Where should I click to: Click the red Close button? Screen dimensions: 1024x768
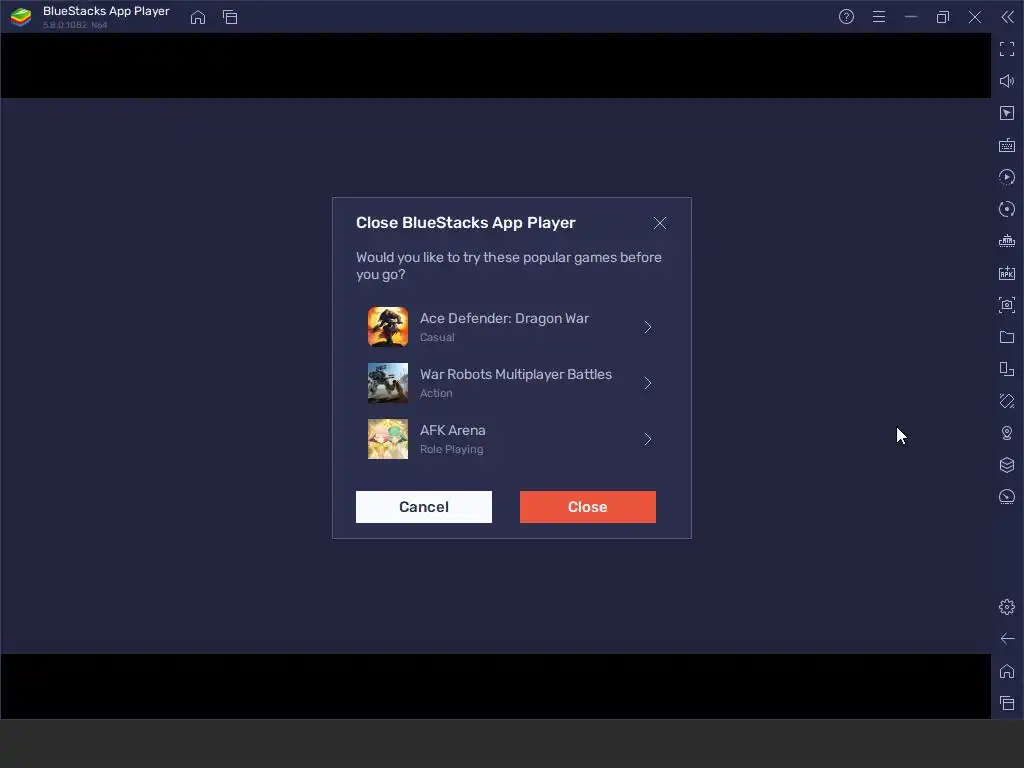(588, 507)
